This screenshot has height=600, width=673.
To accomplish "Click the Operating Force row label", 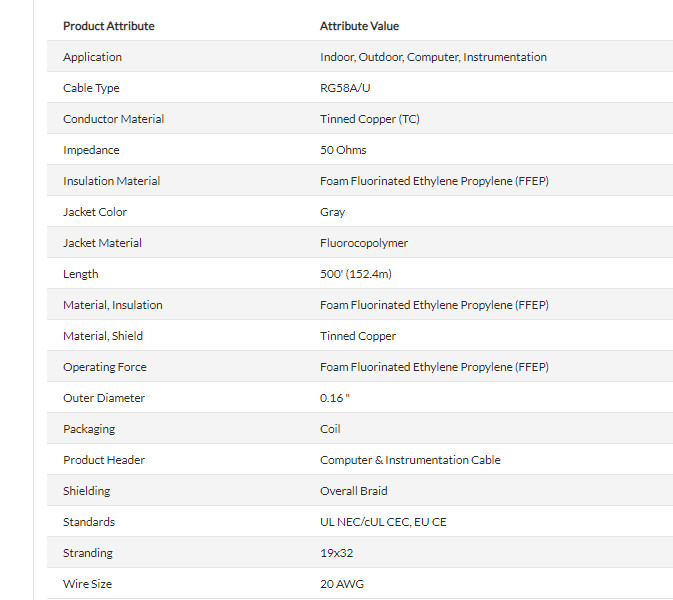I will point(105,367).
